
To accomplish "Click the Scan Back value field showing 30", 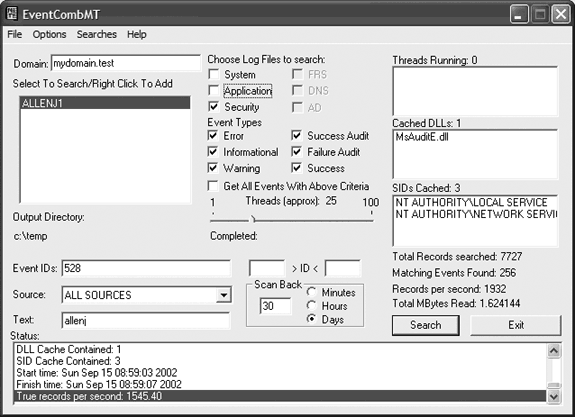I will (x=275, y=306).
